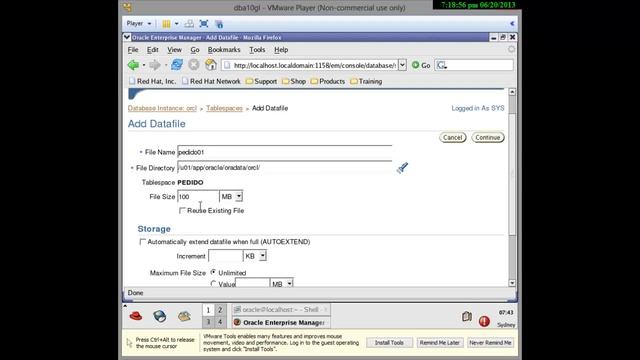Open the Edit menu

pyautogui.click(x=153, y=50)
